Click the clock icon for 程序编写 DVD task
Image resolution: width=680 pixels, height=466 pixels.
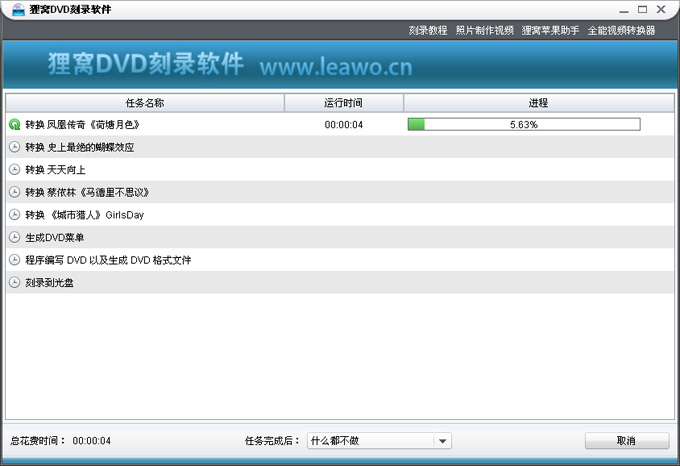tap(15, 260)
